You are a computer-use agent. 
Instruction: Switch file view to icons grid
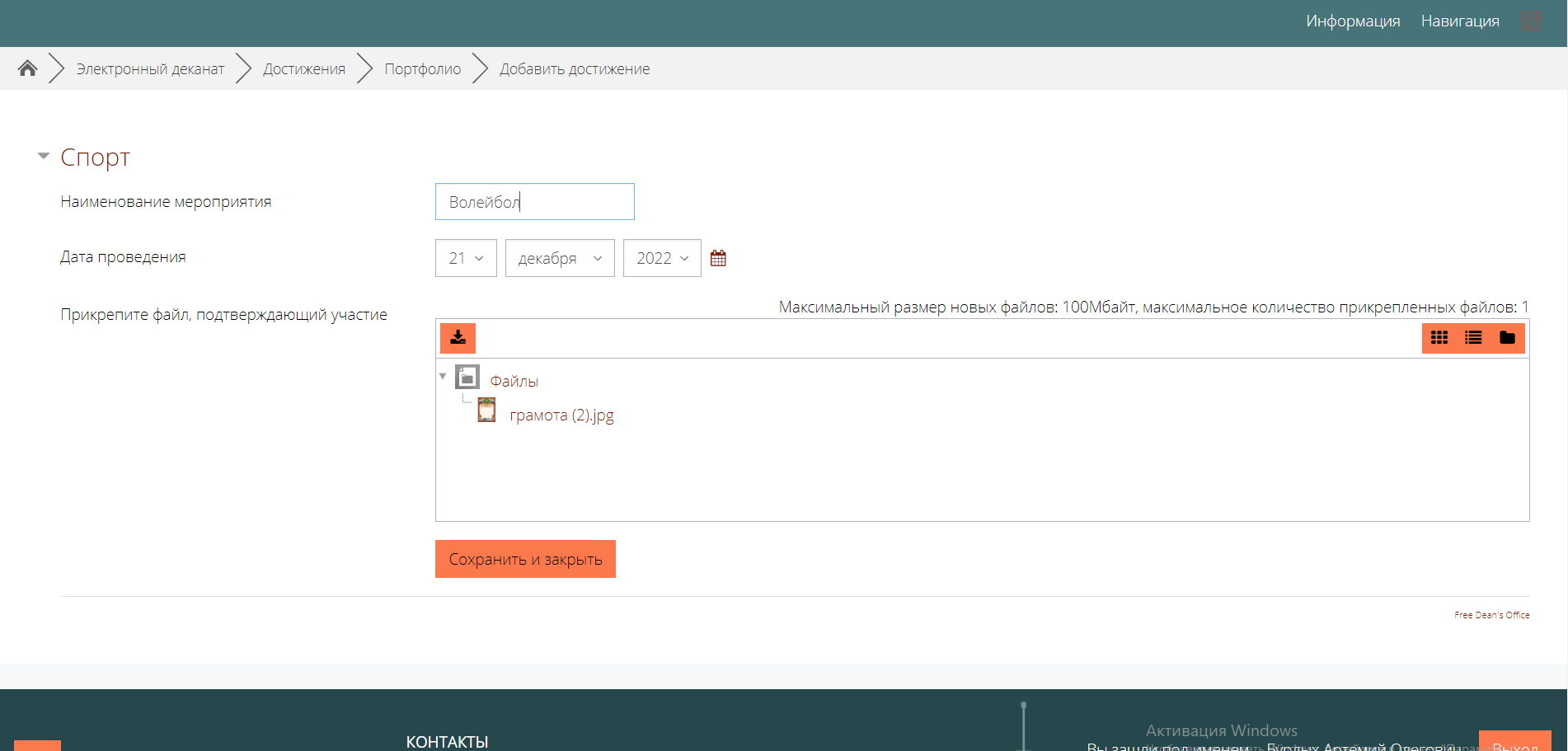click(x=1439, y=338)
